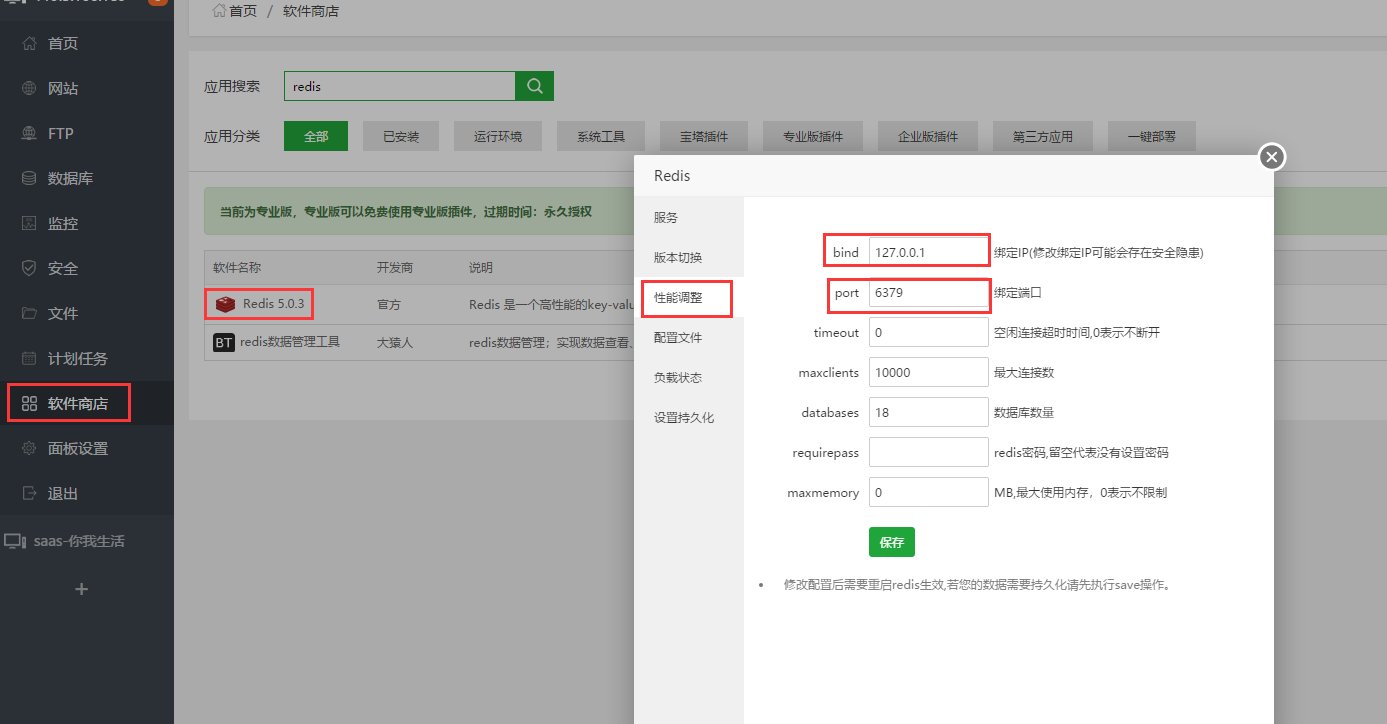Click 官方 developer cell
The width and height of the screenshot is (1387, 724).
[x=389, y=304]
